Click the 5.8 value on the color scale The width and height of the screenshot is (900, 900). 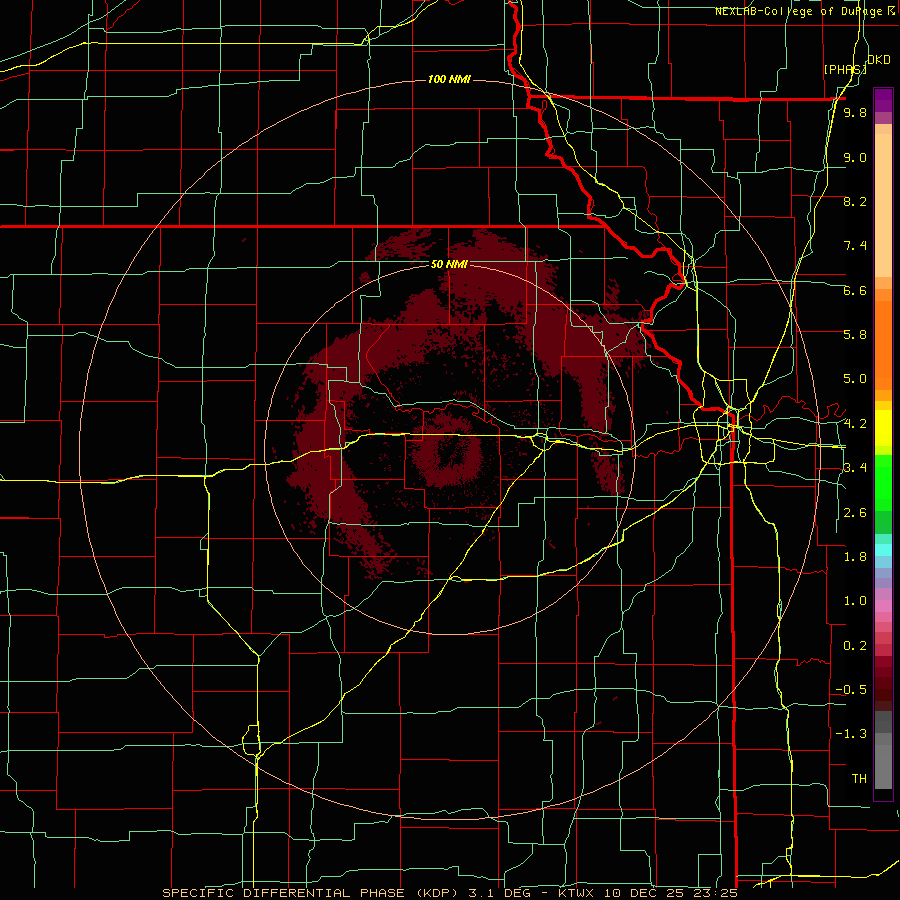(855, 335)
